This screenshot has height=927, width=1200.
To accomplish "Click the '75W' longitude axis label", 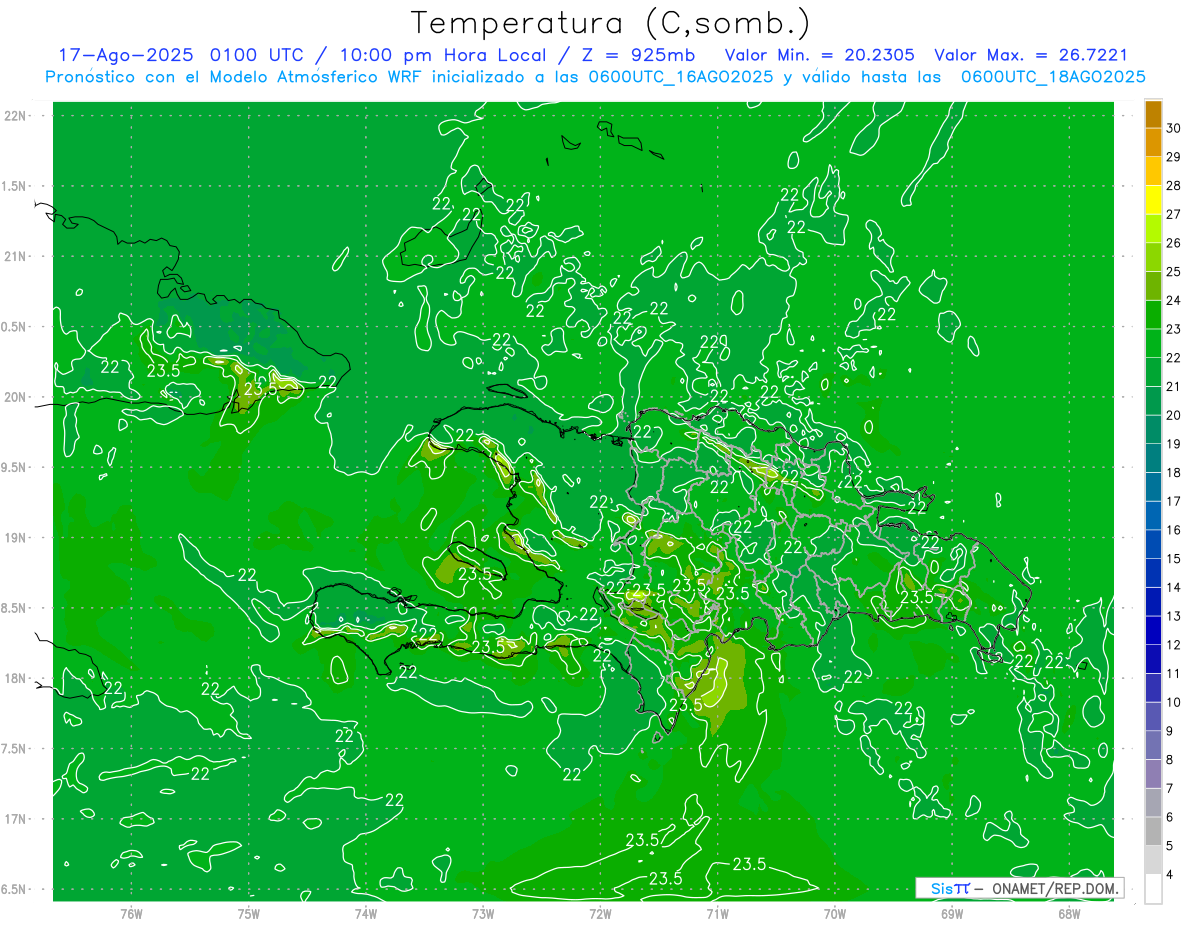I will (x=249, y=914).
